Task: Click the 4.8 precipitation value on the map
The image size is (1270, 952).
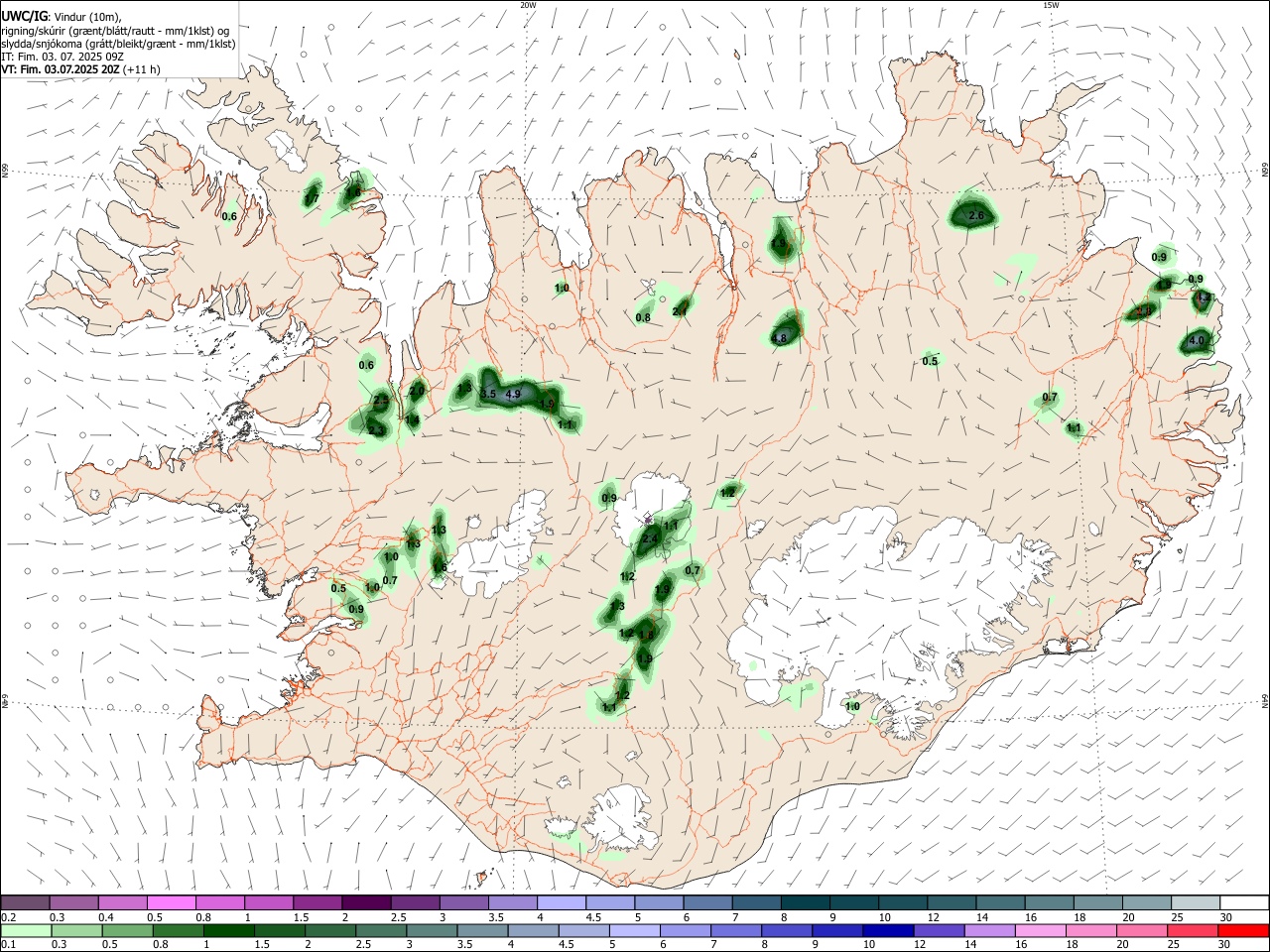Action: point(779,338)
